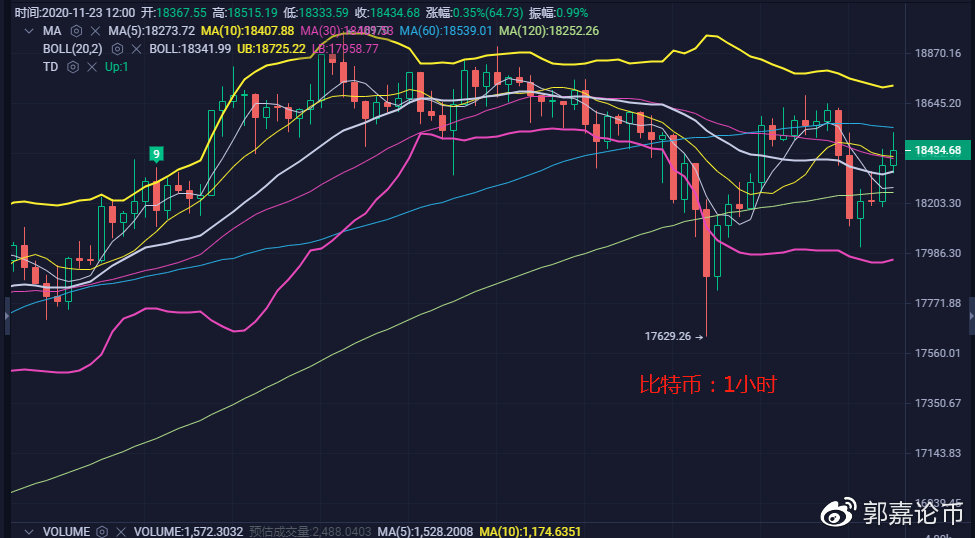Remove the MA indicator with its X
The image size is (975, 538).
click(95, 31)
